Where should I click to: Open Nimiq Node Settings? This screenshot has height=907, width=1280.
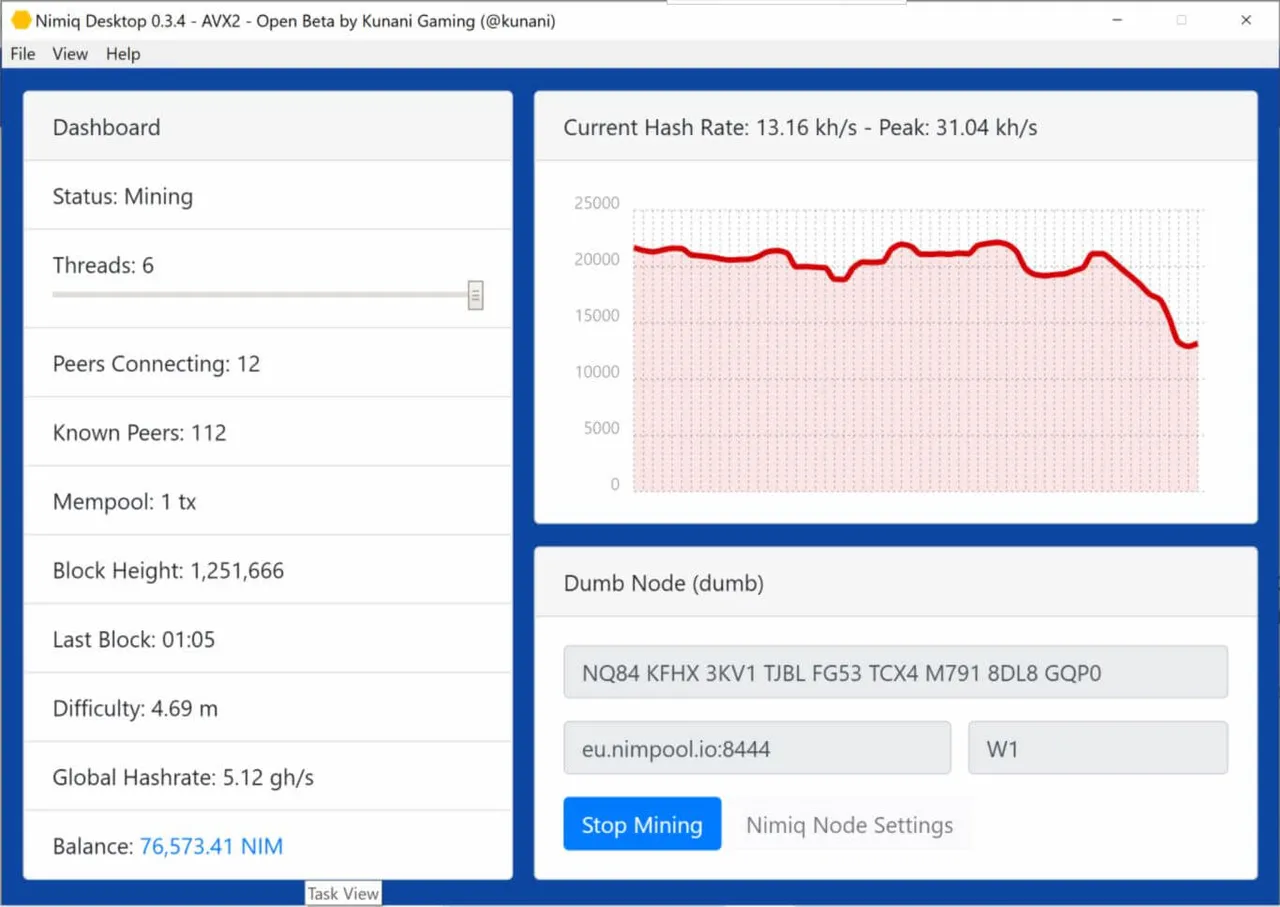(x=849, y=825)
